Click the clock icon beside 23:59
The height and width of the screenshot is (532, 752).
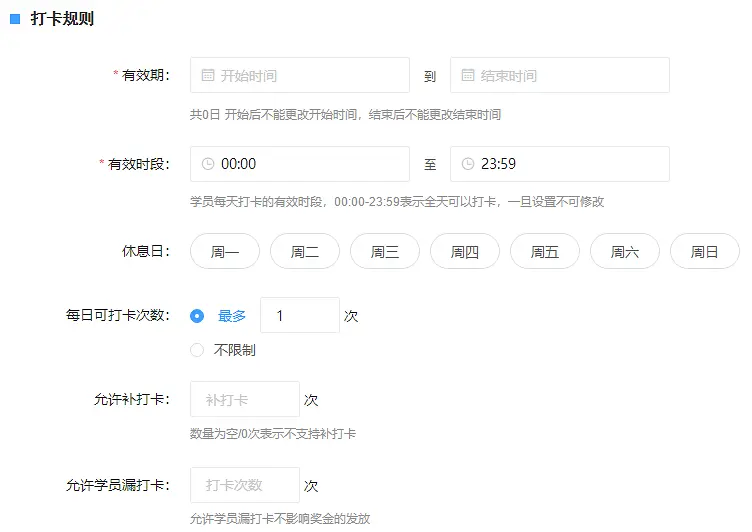(468, 164)
